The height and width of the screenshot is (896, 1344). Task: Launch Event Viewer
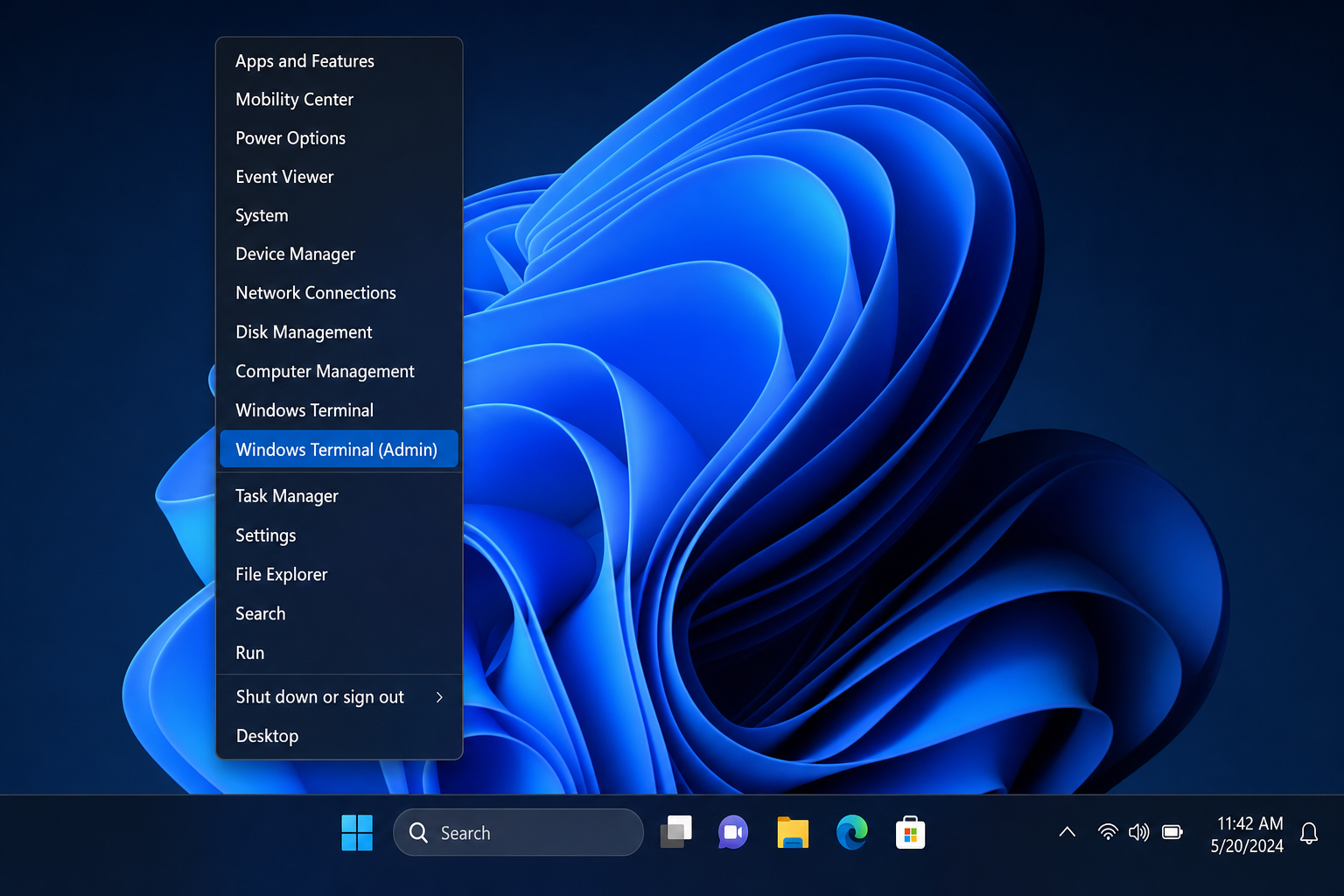coord(339,177)
